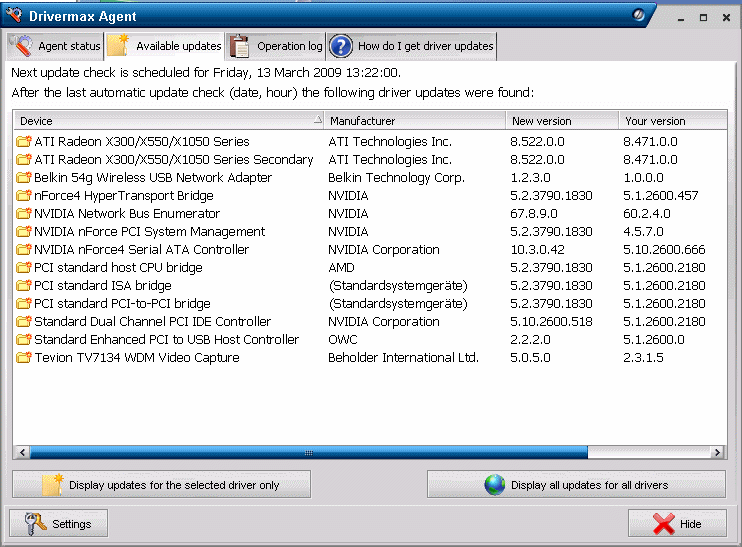Sort list by Manufacturer column header
This screenshot has width=742, height=547.
pos(415,121)
